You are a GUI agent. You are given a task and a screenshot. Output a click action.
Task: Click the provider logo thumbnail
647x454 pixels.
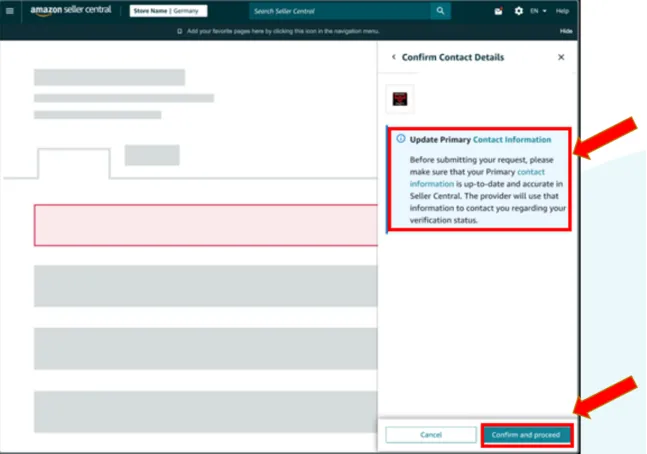(x=400, y=99)
